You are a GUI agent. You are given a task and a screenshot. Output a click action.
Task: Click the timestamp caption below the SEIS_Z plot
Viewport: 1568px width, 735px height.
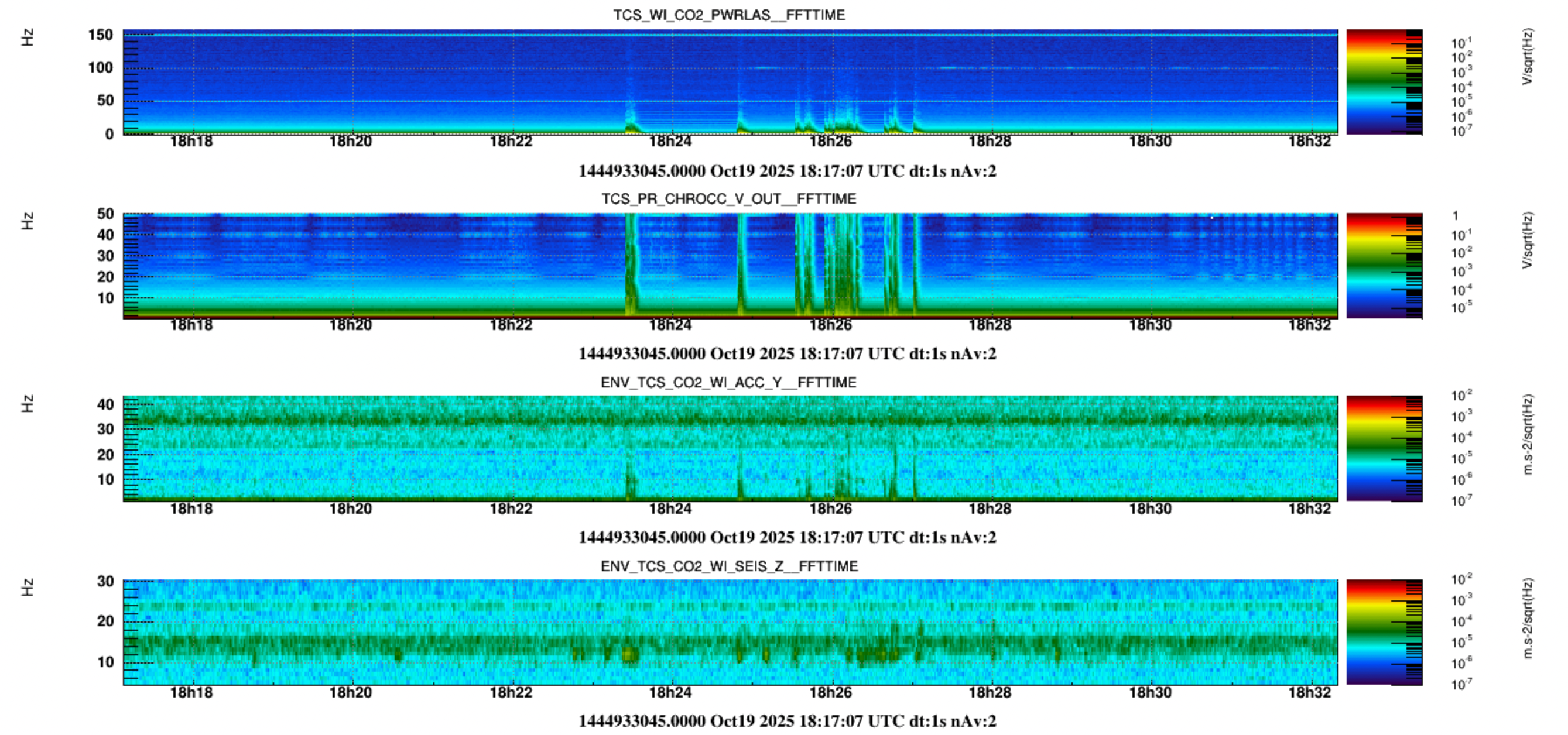pyautogui.click(x=787, y=722)
